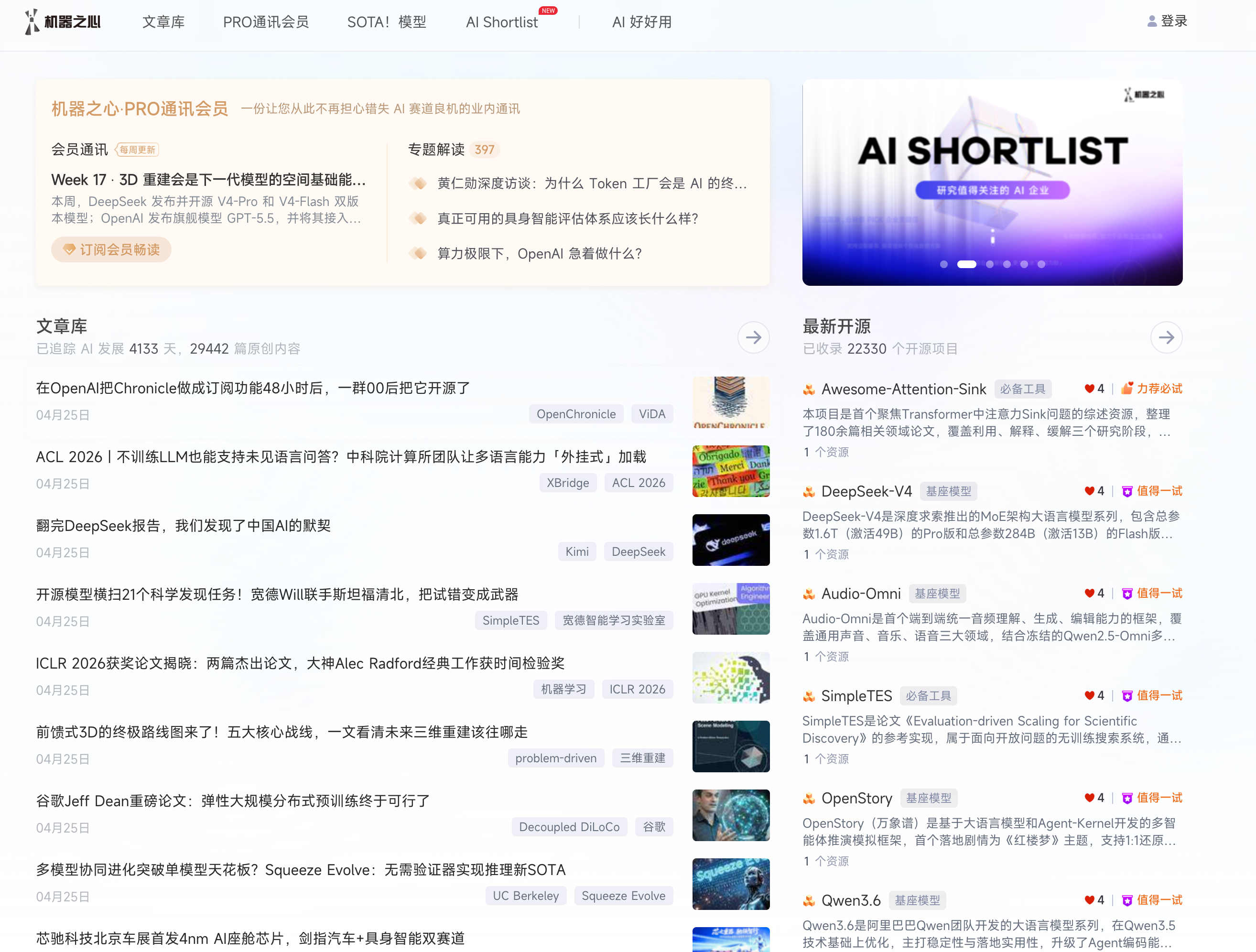
Task: Click 值得一试 badge on DeepSeek-V4
Action: click(1152, 491)
